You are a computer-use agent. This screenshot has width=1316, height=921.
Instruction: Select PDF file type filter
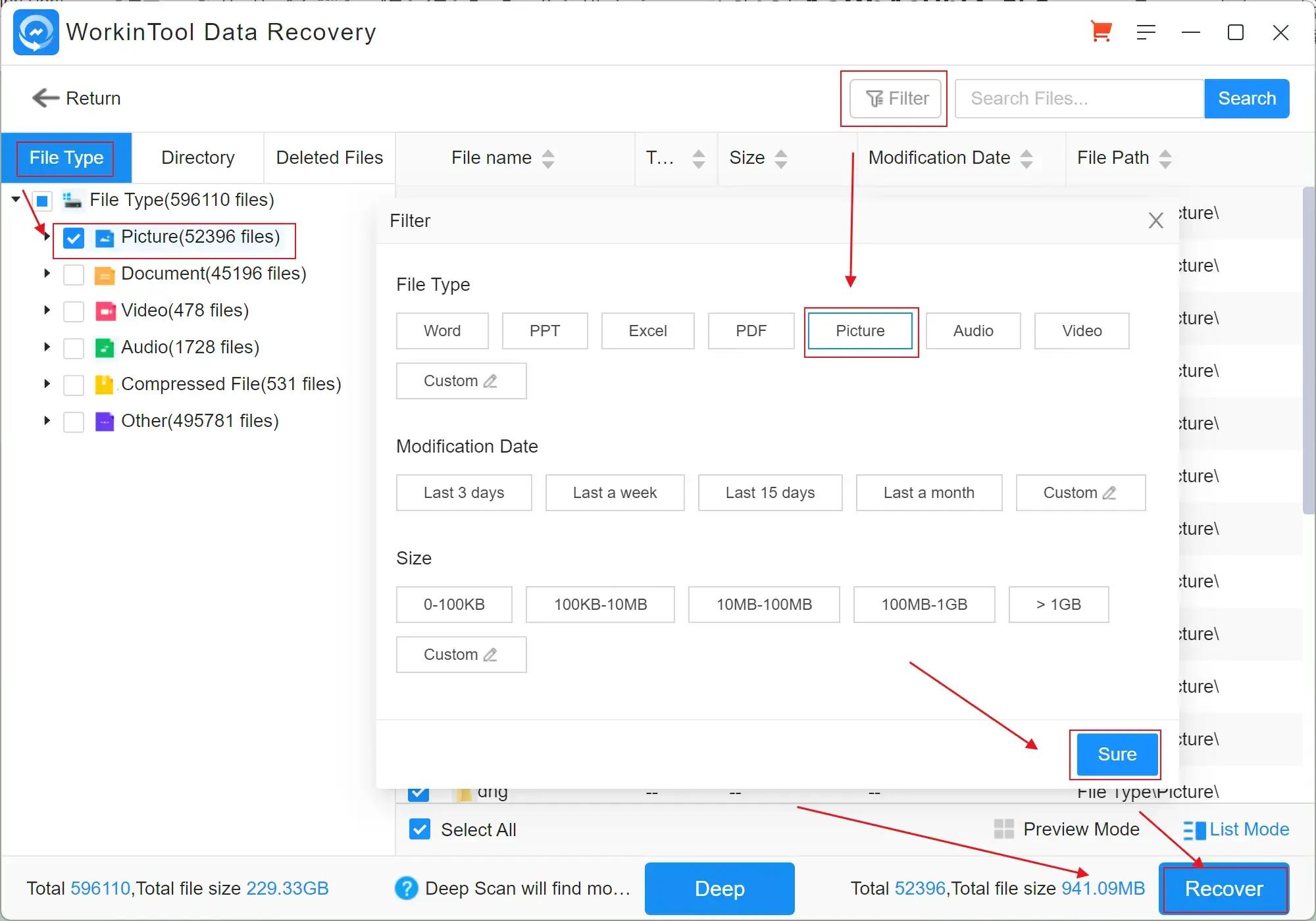coord(751,331)
